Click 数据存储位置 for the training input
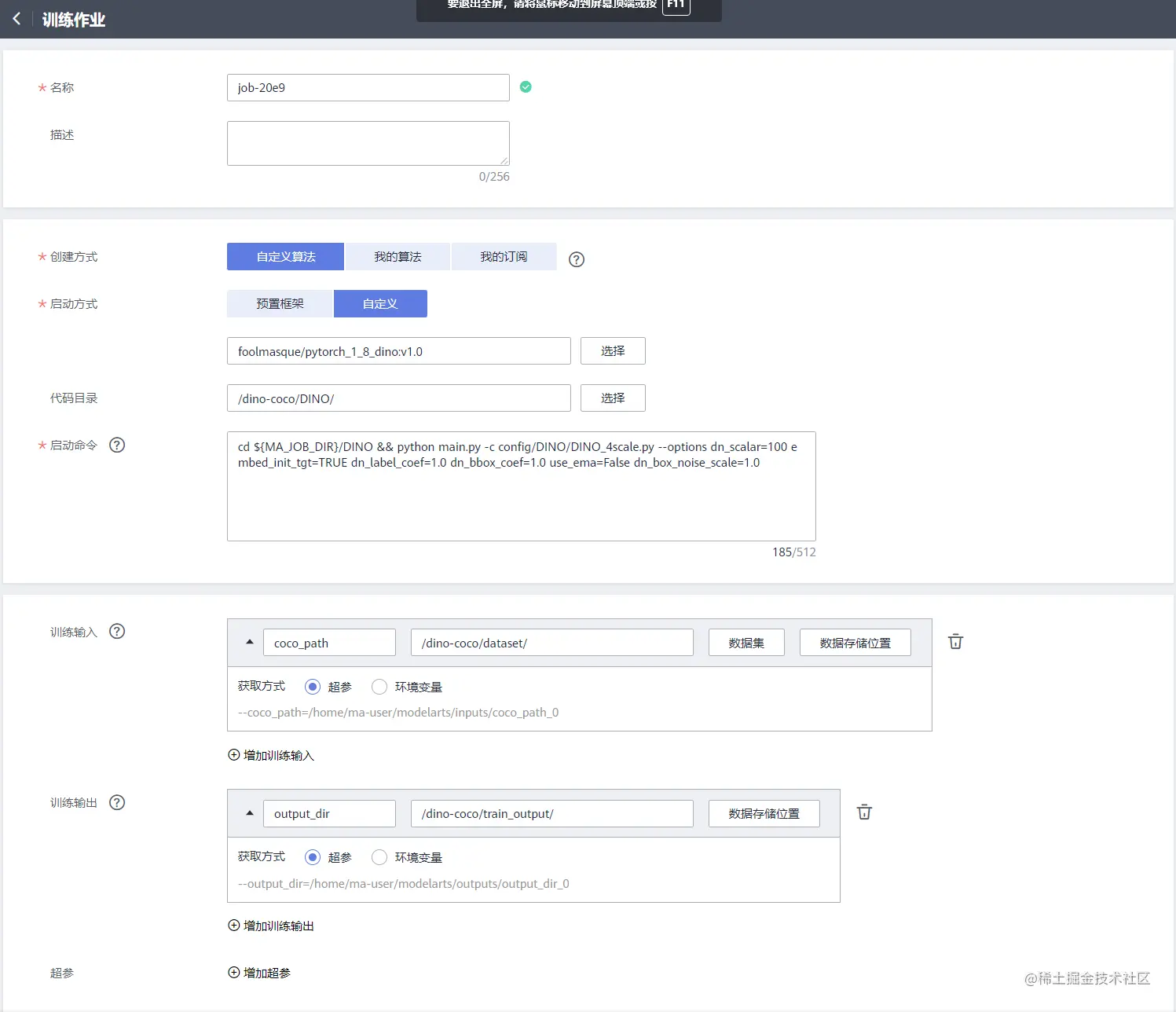The image size is (1176, 1012). pos(855,643)
